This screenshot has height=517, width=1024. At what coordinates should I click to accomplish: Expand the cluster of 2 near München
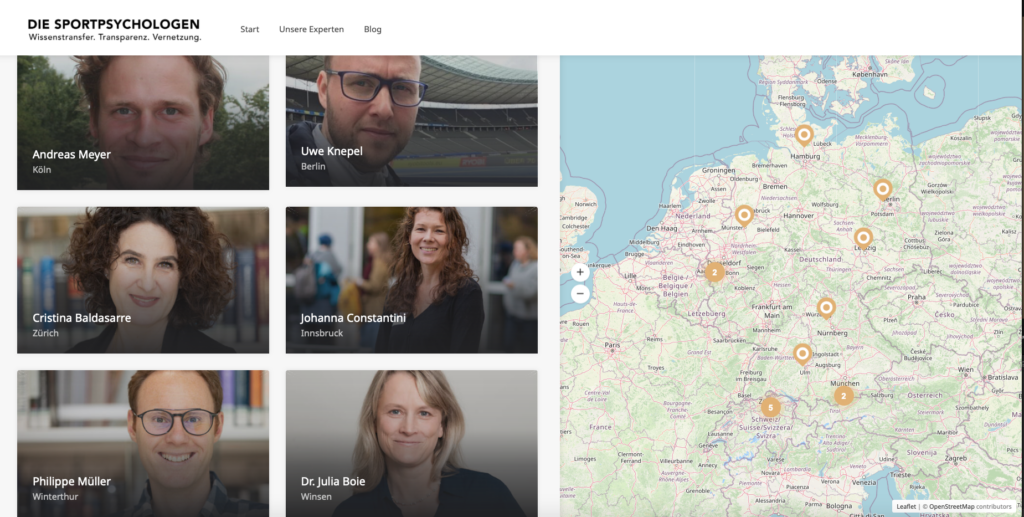click(844, 396)
